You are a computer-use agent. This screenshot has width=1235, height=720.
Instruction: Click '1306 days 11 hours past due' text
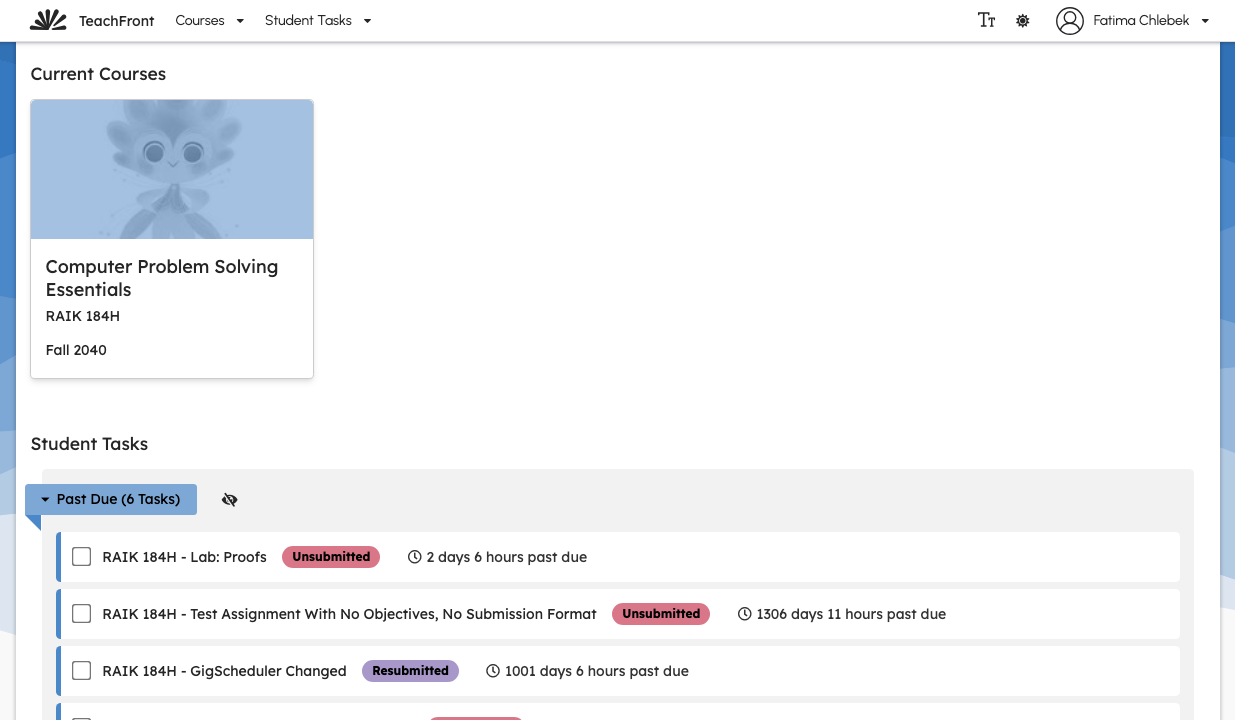coord(851,614)
